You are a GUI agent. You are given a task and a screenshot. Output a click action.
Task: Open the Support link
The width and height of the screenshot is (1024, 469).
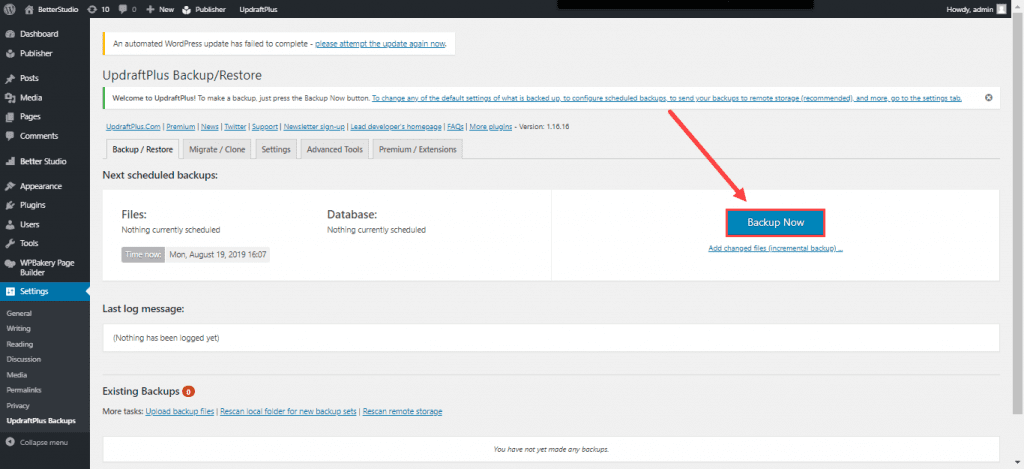(x=265, y=127)
